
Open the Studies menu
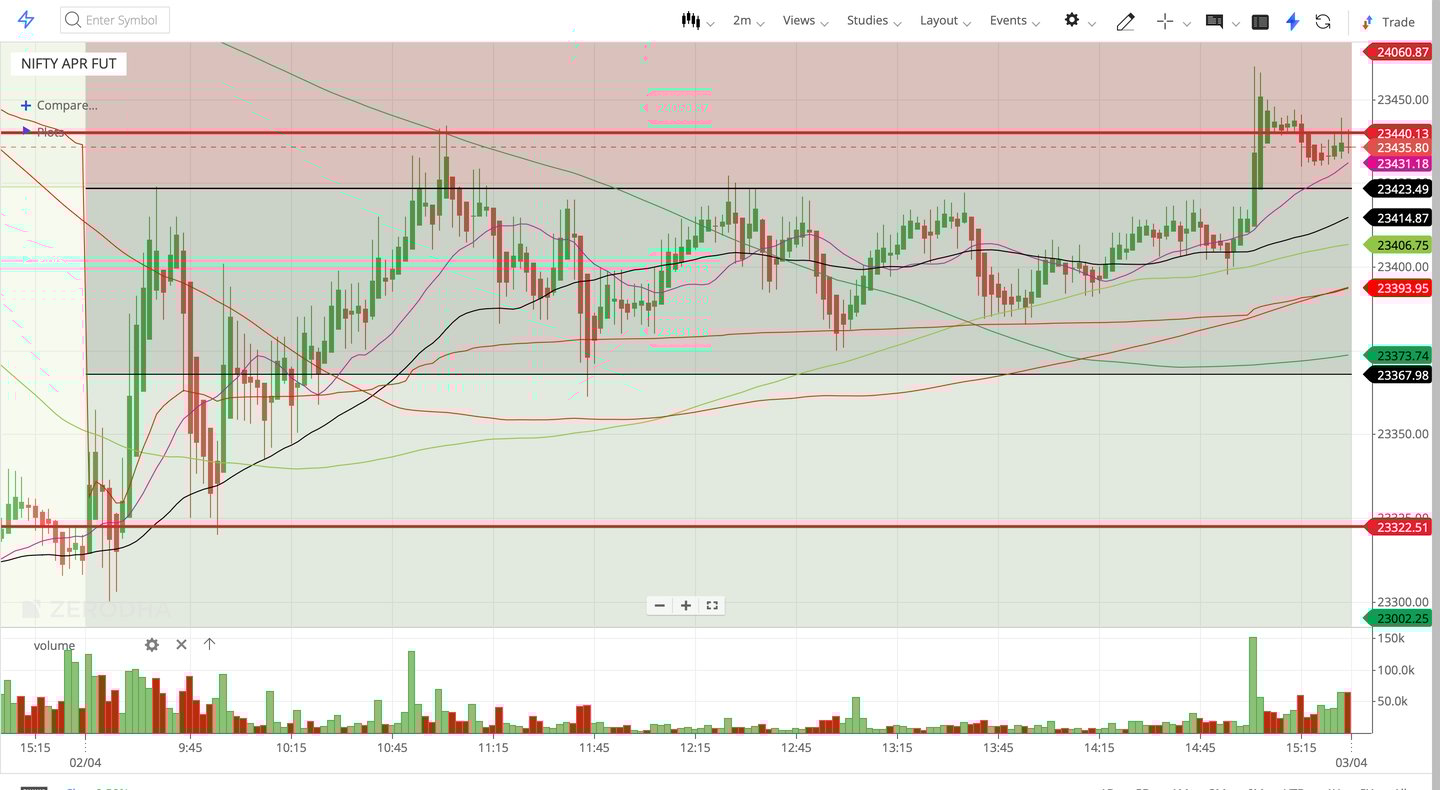point(874,20)
